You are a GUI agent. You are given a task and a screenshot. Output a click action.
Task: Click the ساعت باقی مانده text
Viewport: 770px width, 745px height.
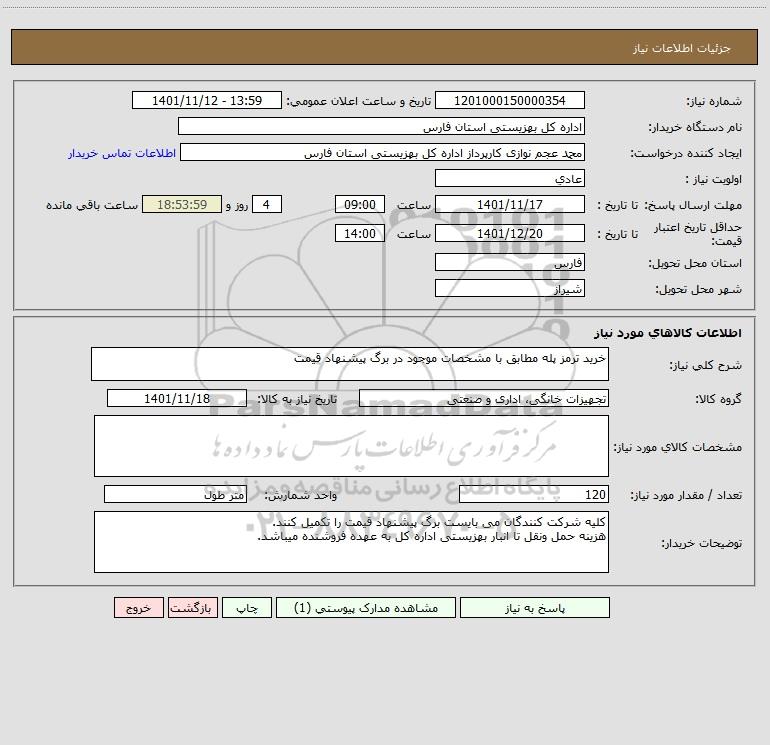[x=92, y=205]
